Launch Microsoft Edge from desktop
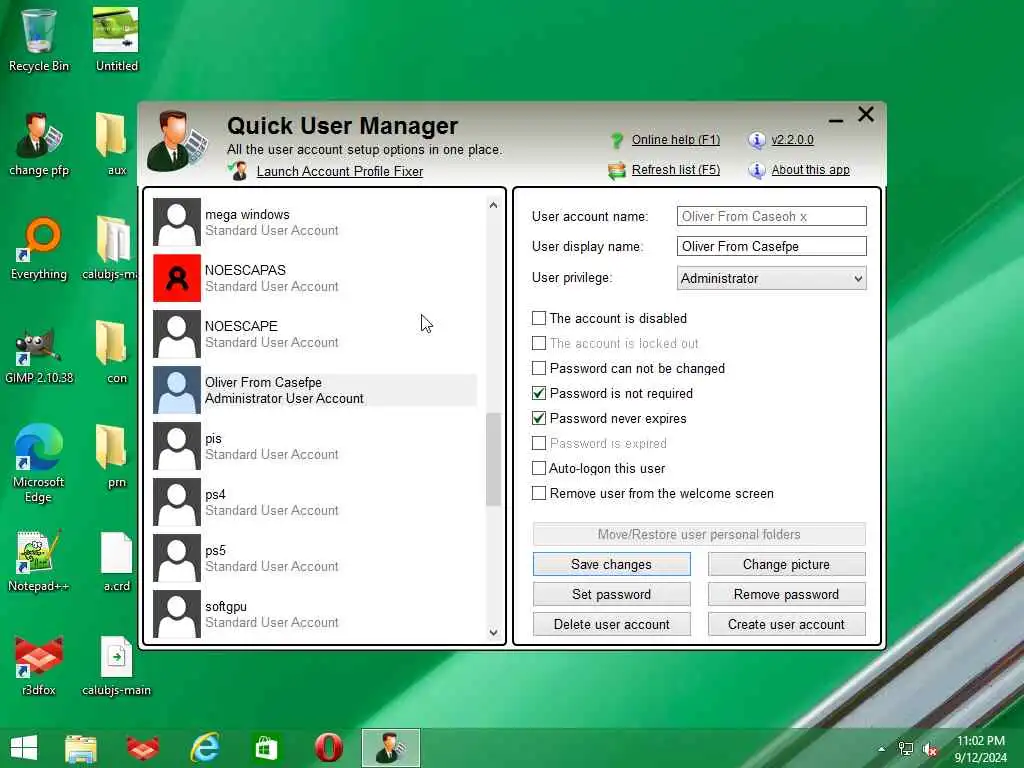The image size is (1024, 768). click(39, 464)
